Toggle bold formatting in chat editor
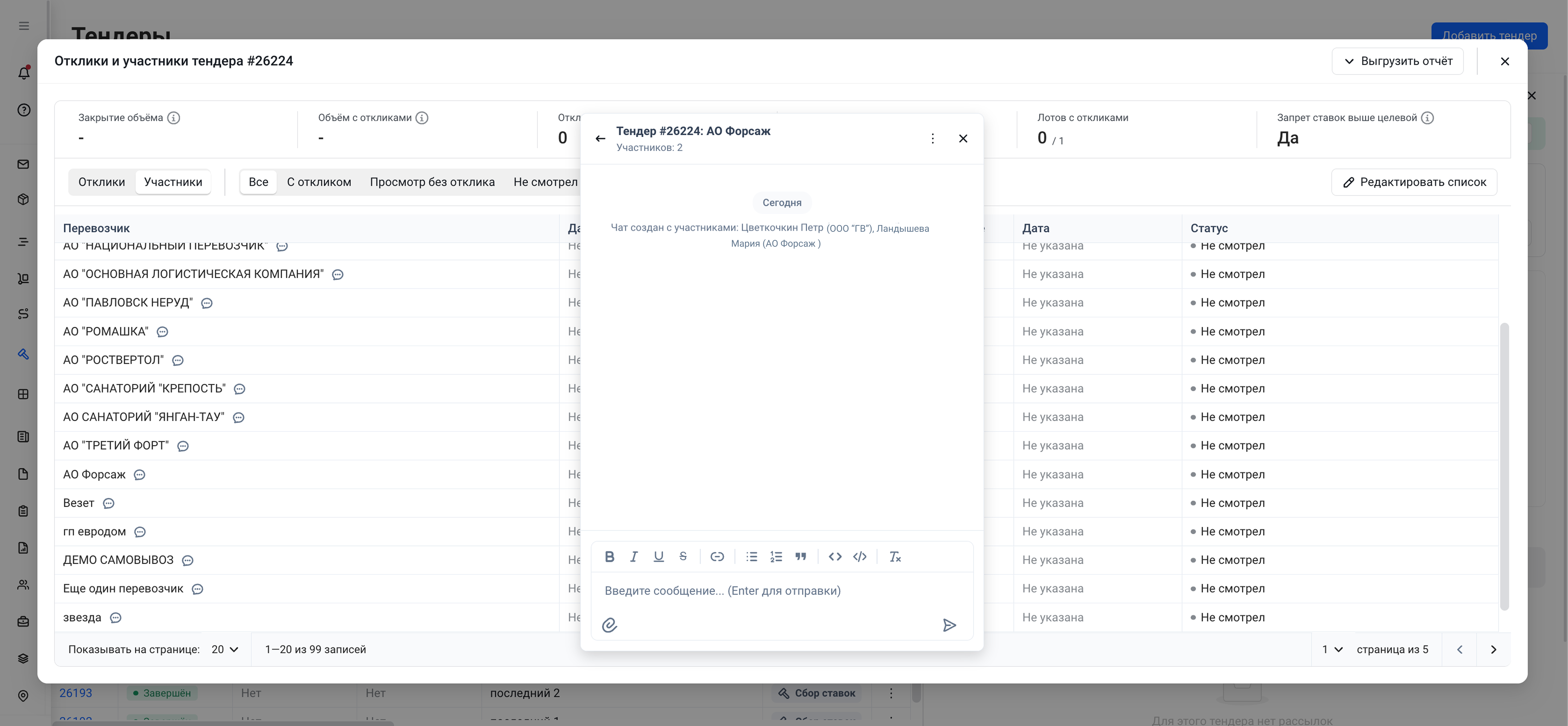This screenshot has width=1568, height=726. click(x=609, y=556)
